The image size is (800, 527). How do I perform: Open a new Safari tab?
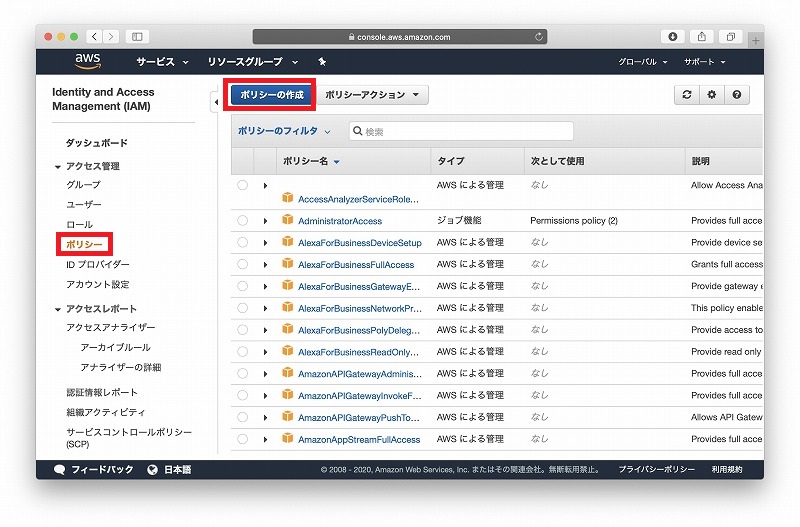point(756,40)
